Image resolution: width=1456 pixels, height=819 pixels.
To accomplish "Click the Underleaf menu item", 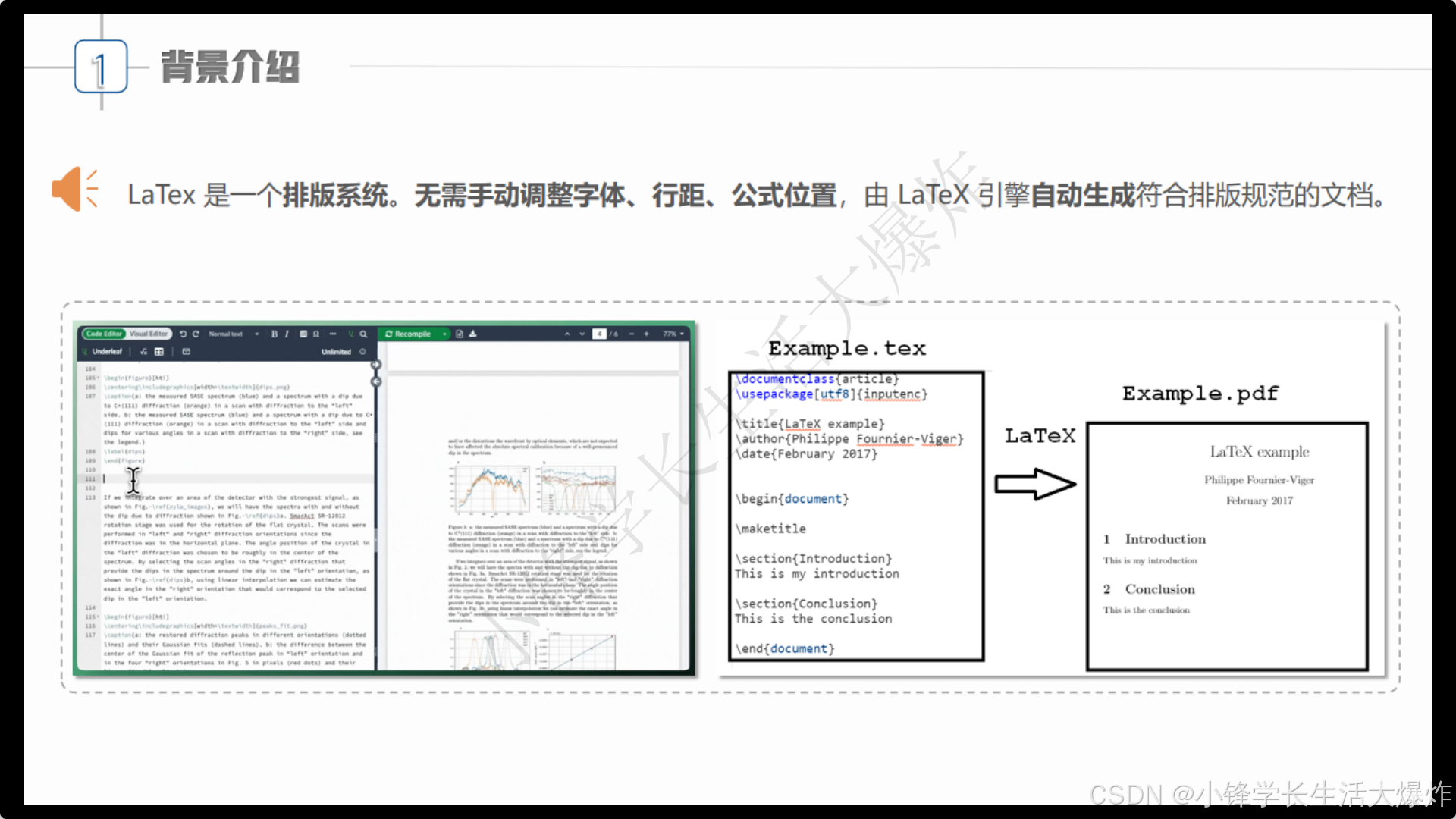I will coord(106,352).
